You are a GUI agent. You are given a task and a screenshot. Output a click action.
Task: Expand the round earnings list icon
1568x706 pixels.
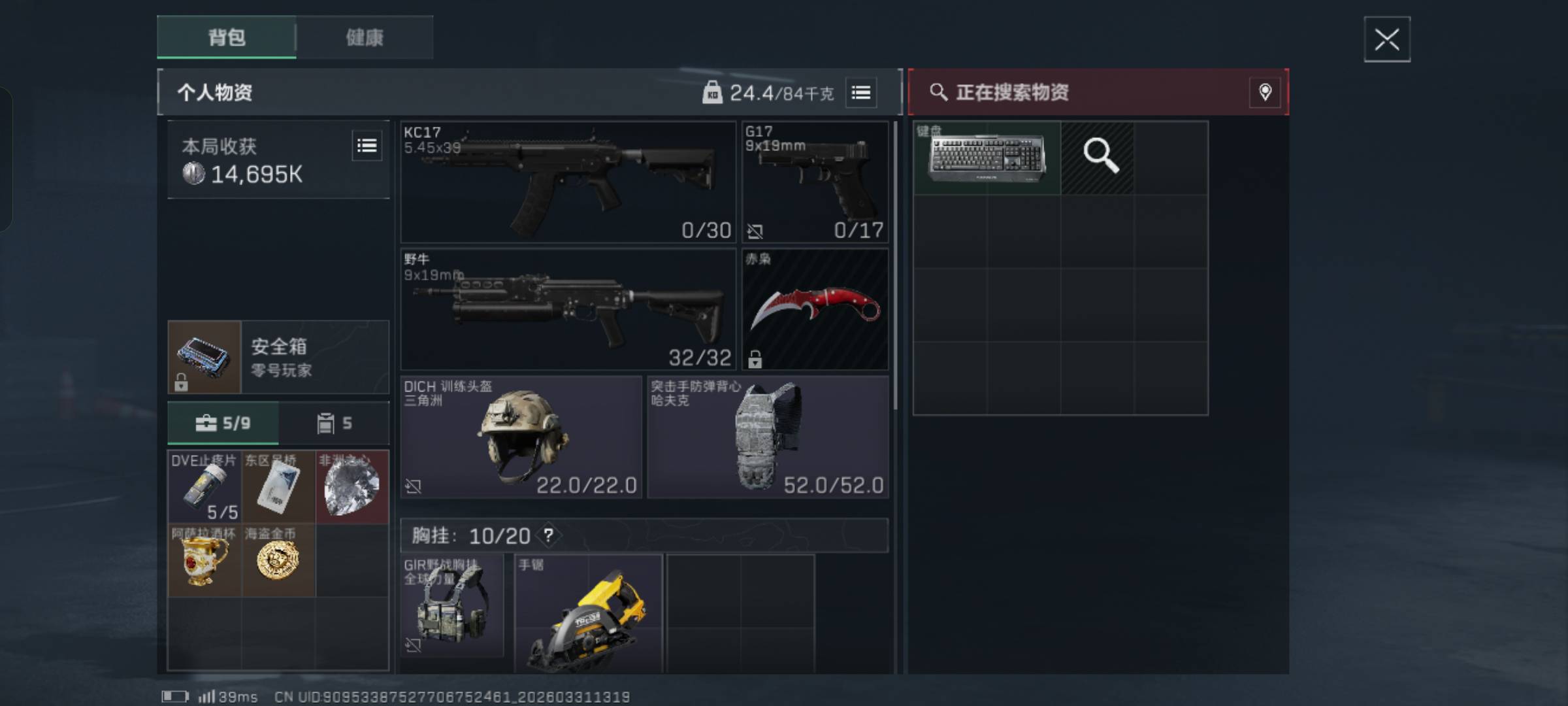pos(367,146)
